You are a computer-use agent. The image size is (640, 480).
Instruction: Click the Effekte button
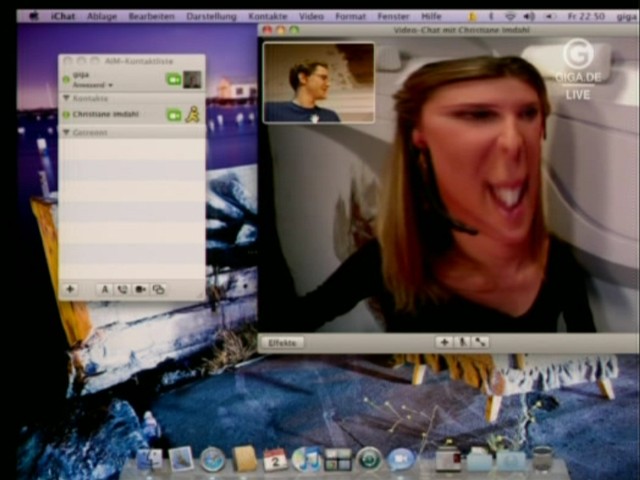tap(282, 342)
